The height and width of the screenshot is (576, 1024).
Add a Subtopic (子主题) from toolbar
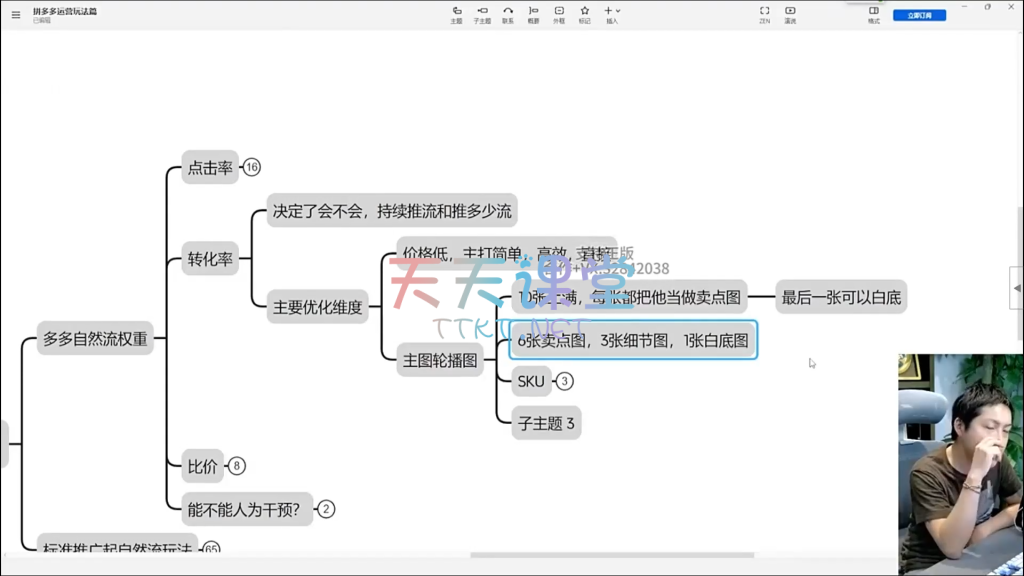pyautogui.click(x=482, y=13)
